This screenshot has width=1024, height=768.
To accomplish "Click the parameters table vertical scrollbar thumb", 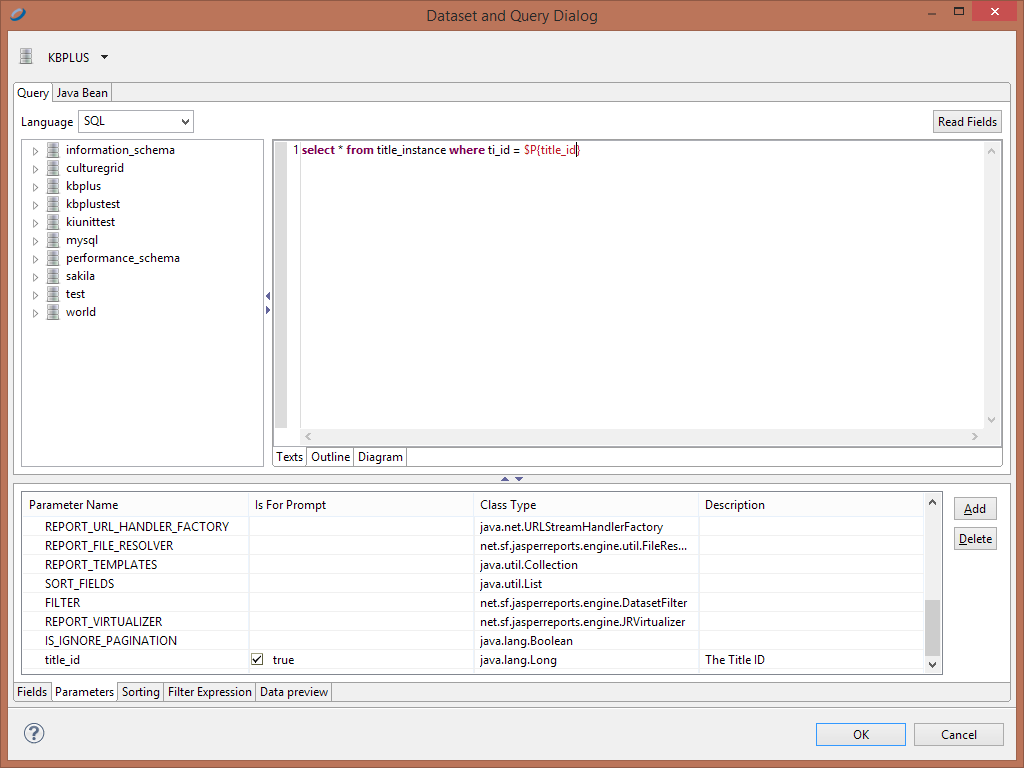I will tap(933, 627).
